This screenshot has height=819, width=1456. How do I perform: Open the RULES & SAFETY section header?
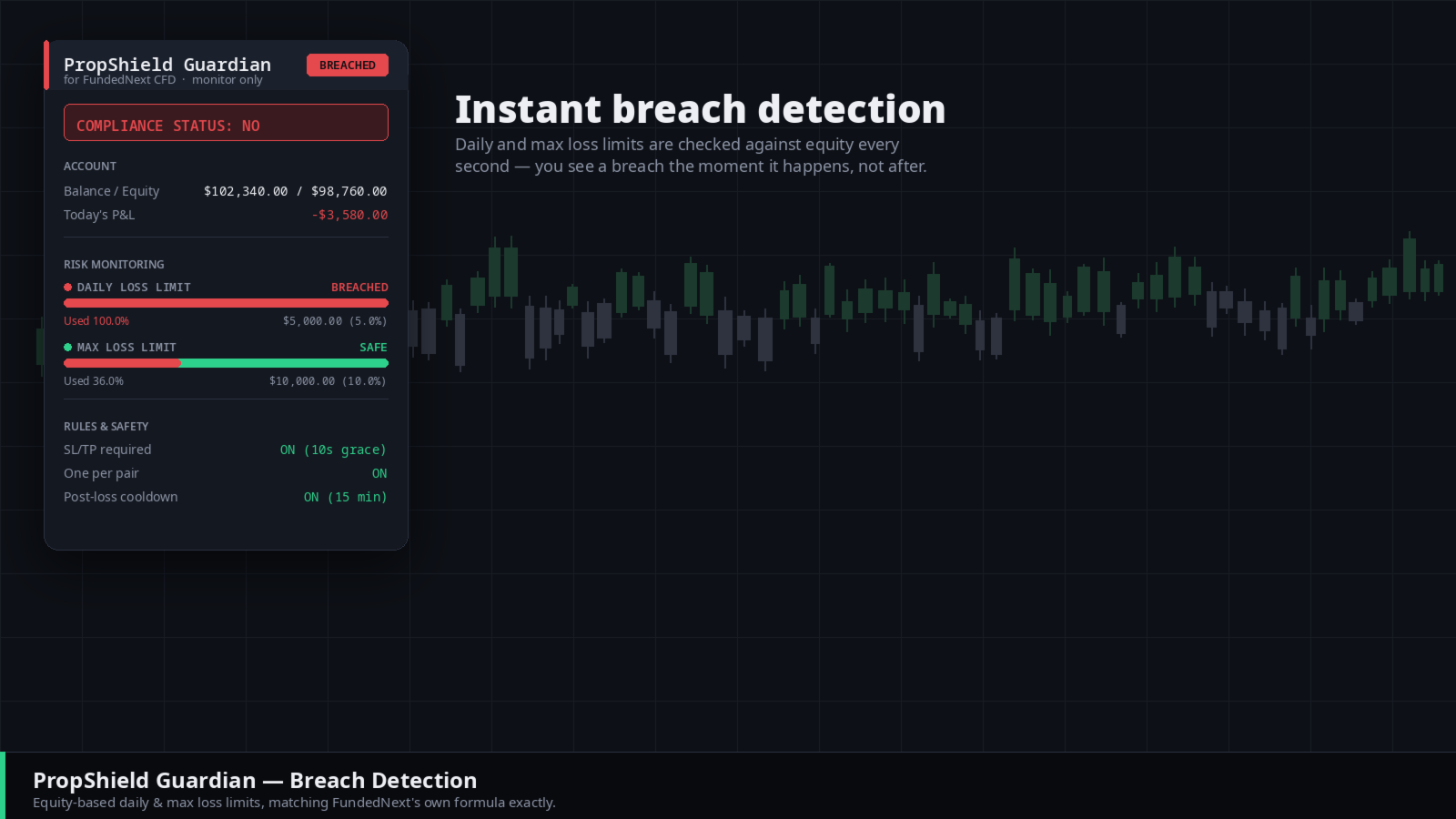click(x=106, y=427)
